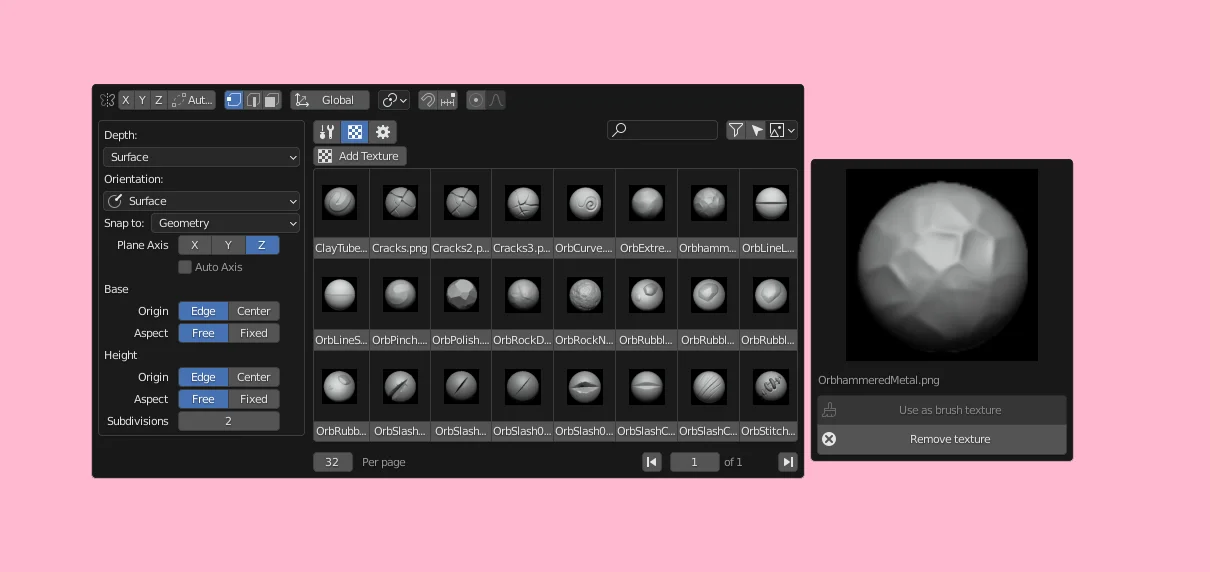This screenshot has width=1210, height=572.
Task: Switch to the checkered texture tab
Action: pos(354,132)
